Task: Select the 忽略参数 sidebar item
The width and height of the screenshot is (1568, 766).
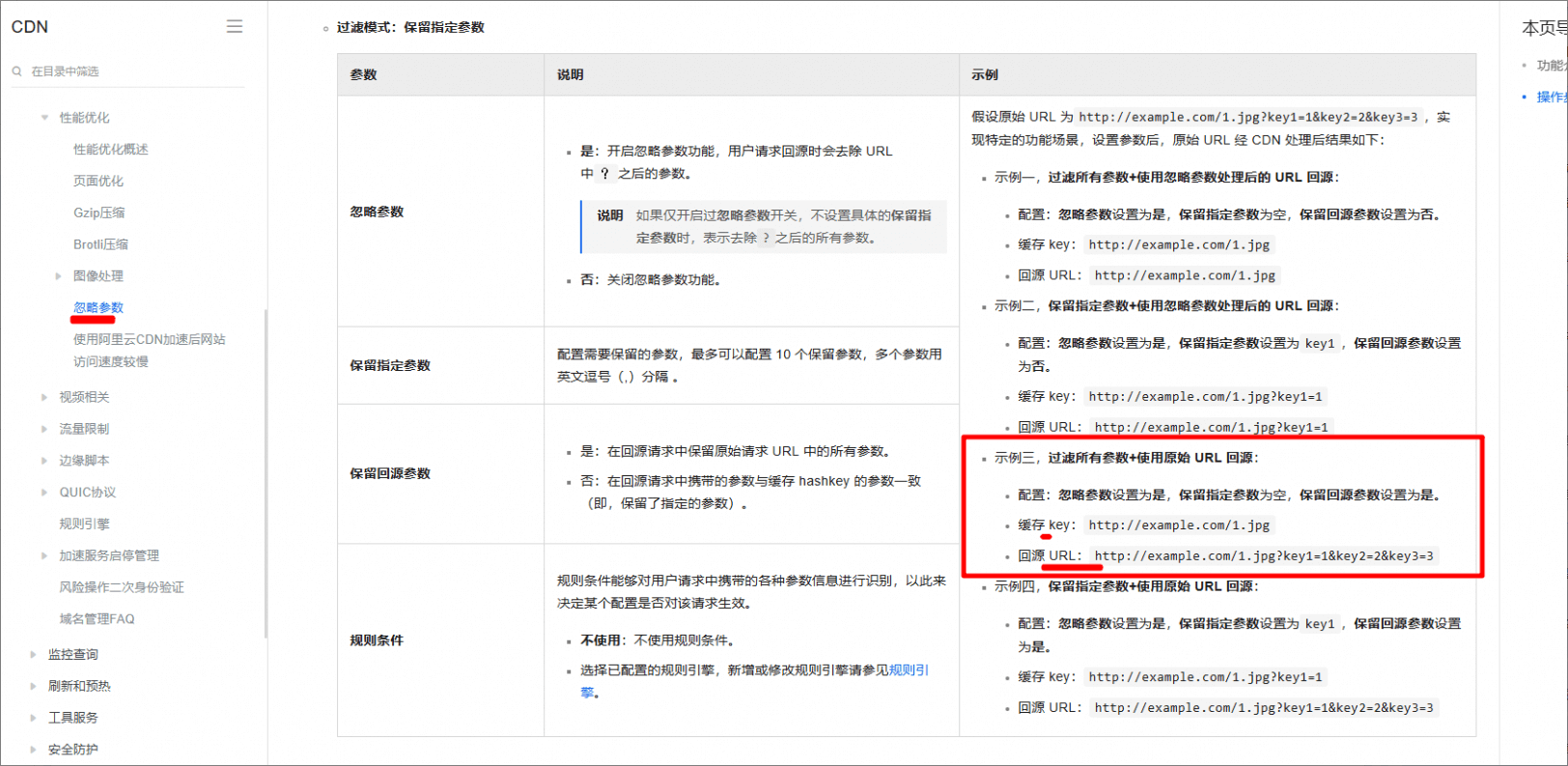Action: pos(98,307)
